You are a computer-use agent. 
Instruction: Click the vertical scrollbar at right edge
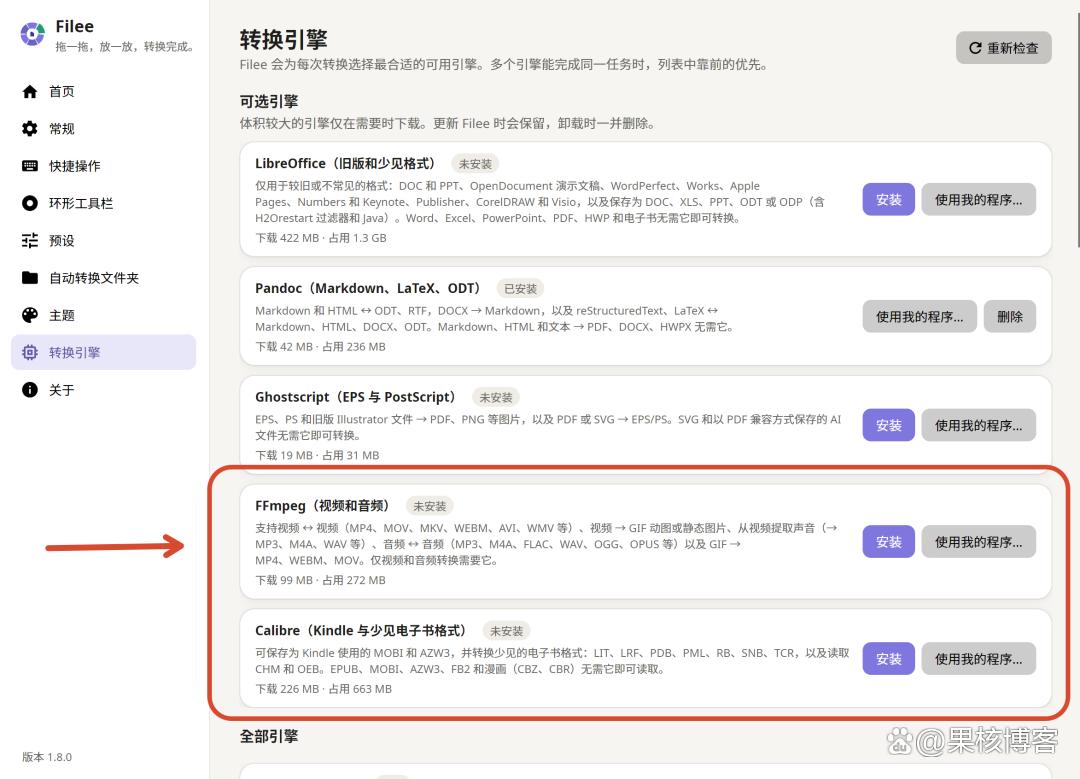(1077, 131)
